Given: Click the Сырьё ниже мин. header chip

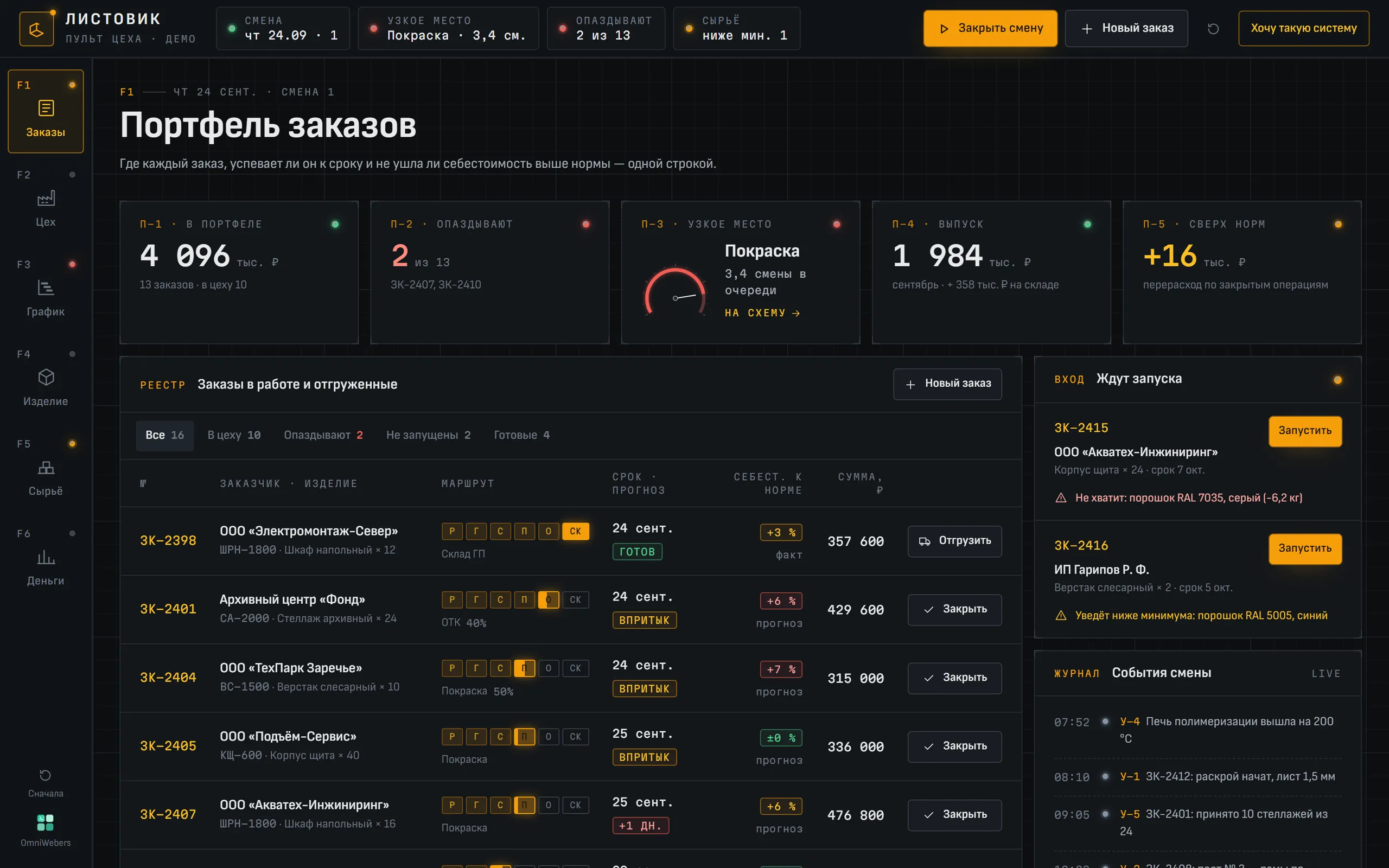Looking at the screenshot, I should pyautogui.click(x=736, y=29).
